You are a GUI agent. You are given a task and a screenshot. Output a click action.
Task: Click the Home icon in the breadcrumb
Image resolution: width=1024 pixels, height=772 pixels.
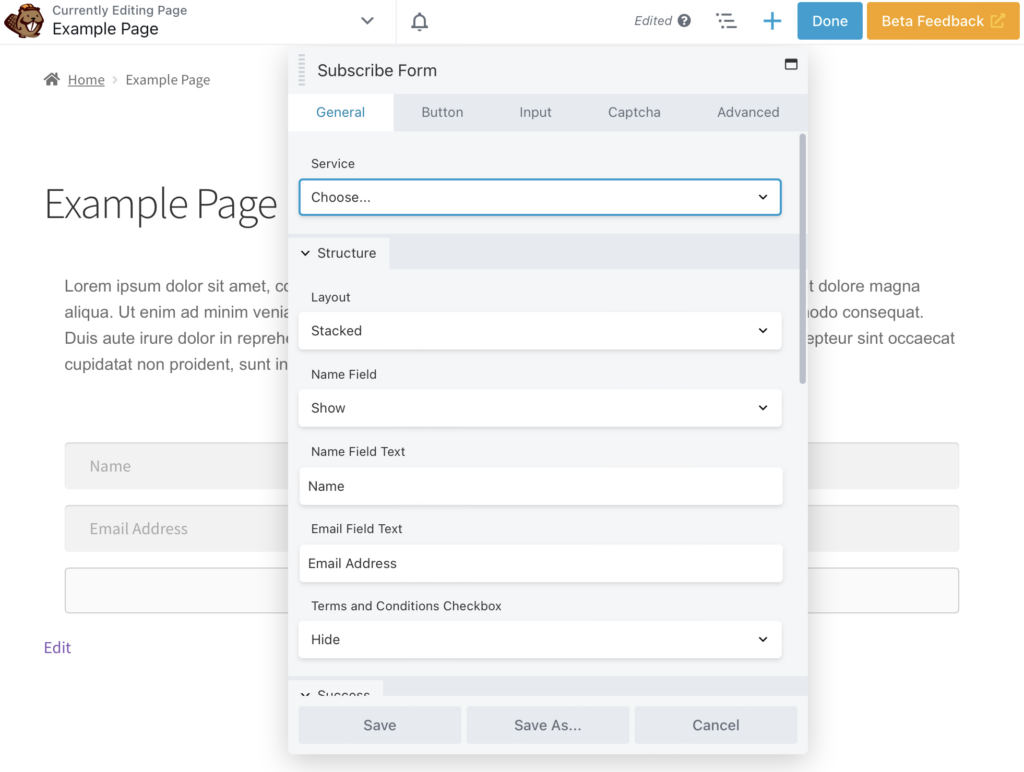pyautogui.click(x=51, y=79)
